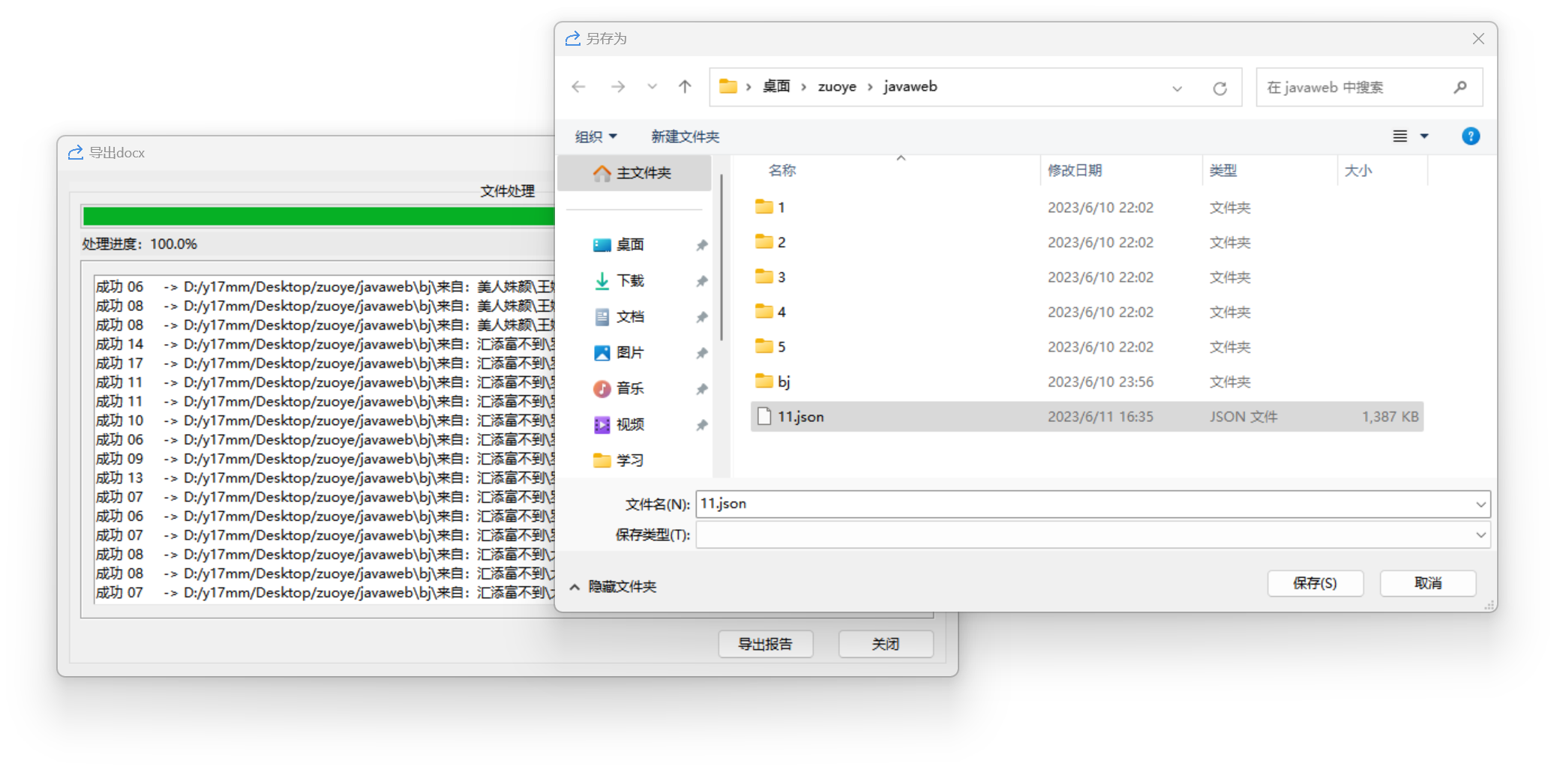Open help with the blue question icon
The height and width of the screenshot is (784, 1551).
pos(1471,136)
